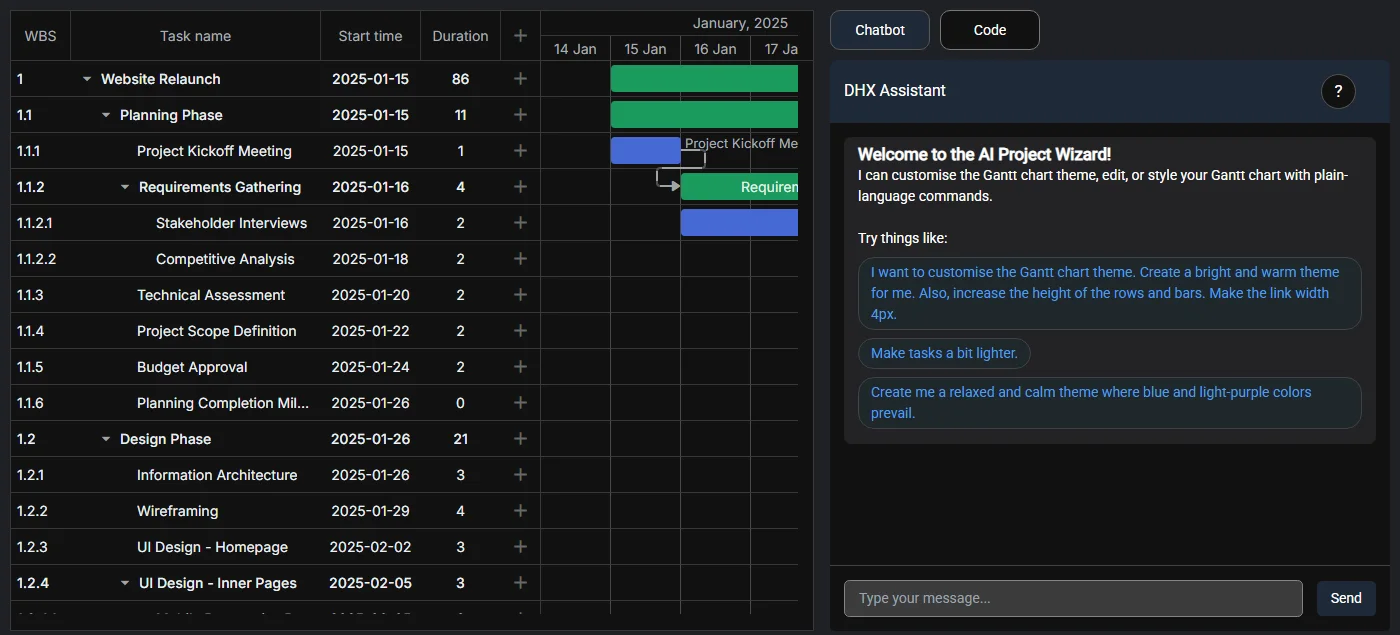
Task: Click the plus icon in the grid header
Action: pyautogui.click(x=520, y=36)
